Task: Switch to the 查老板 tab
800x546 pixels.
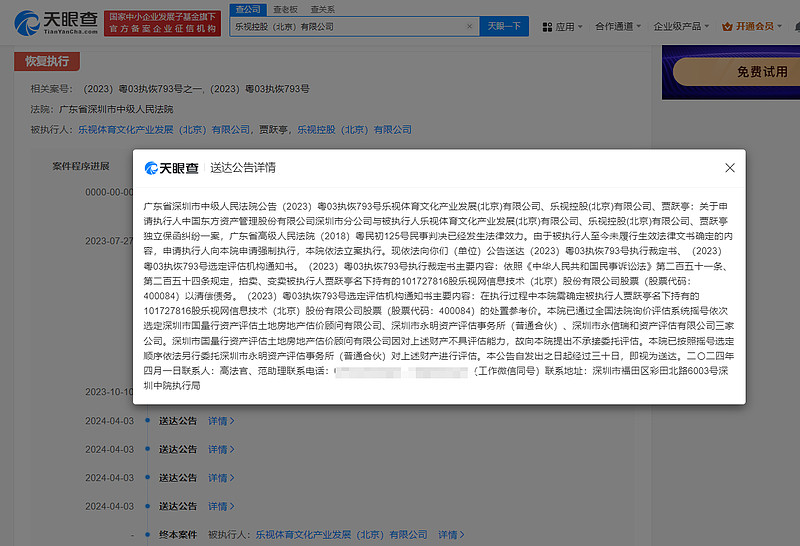Action: [x=286, y=9]
